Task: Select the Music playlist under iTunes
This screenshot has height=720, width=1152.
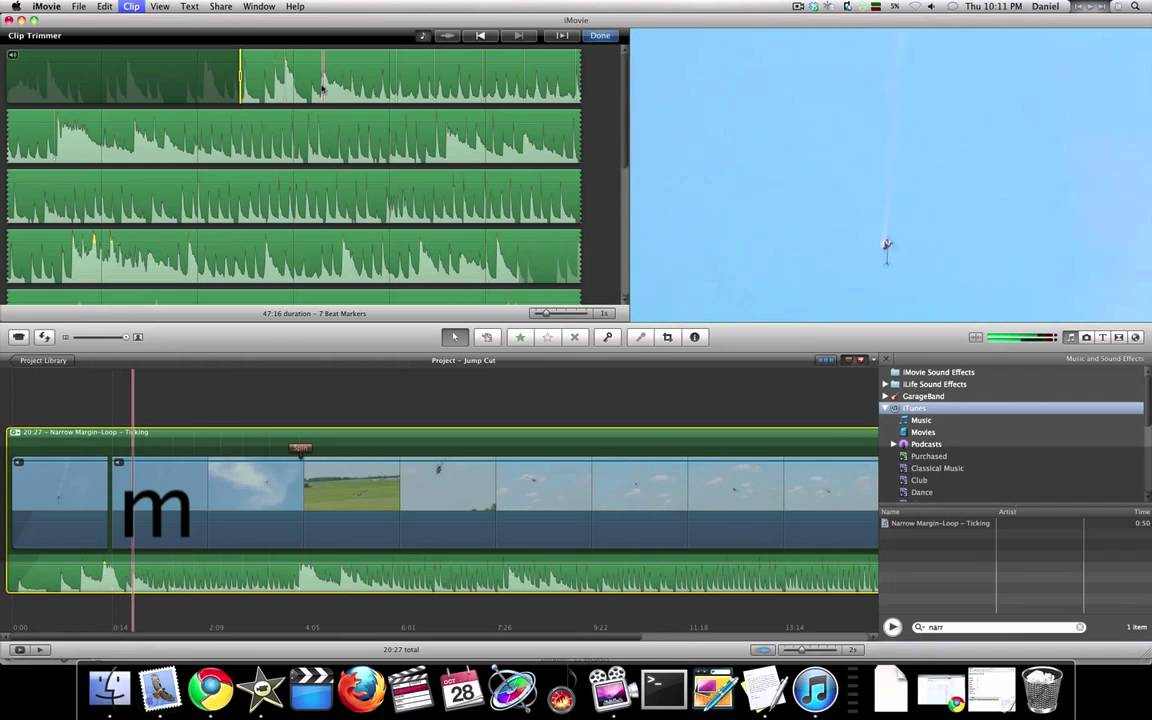Action: [x=921, y=420]
